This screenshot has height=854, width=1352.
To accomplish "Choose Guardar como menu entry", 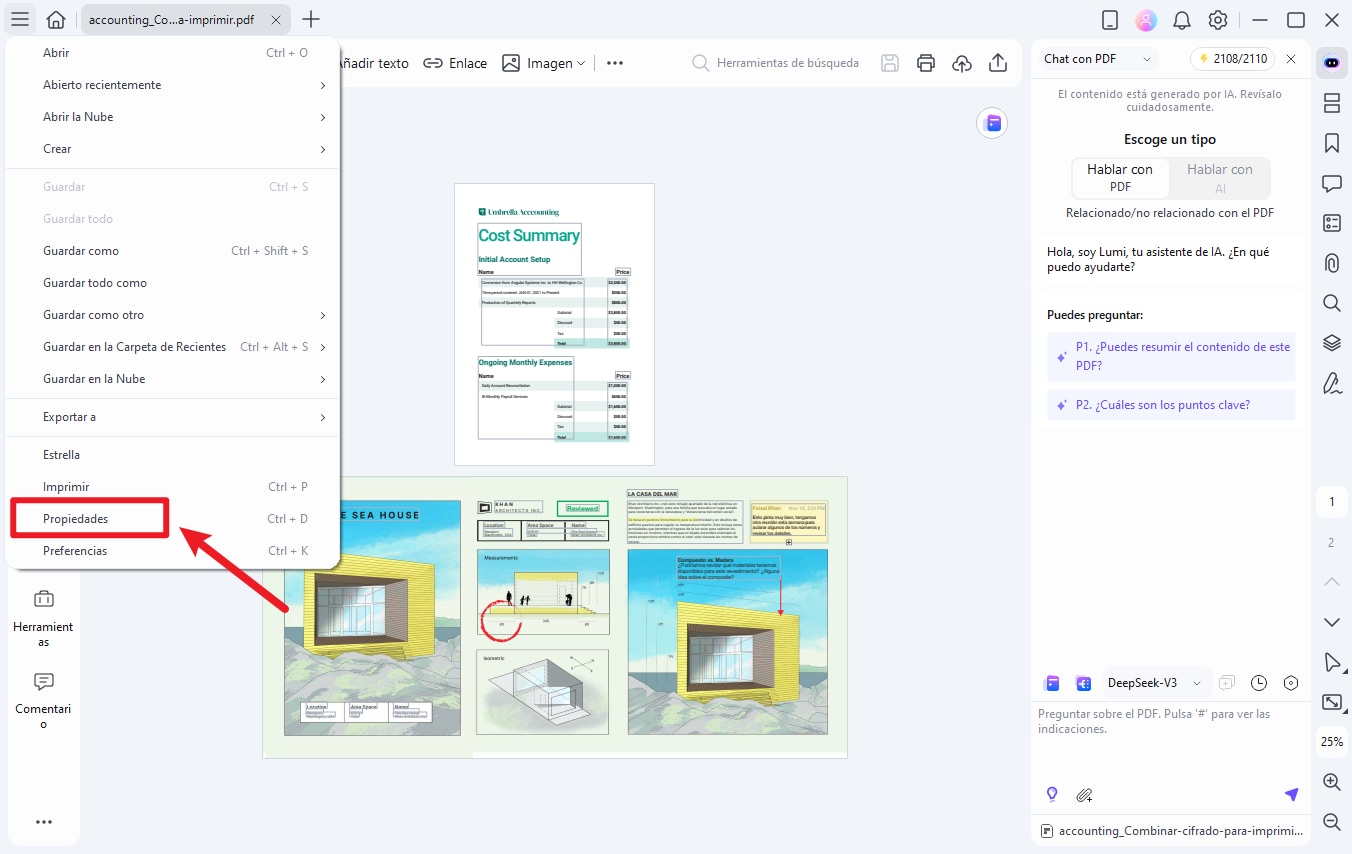I will (x=81, y=251).
